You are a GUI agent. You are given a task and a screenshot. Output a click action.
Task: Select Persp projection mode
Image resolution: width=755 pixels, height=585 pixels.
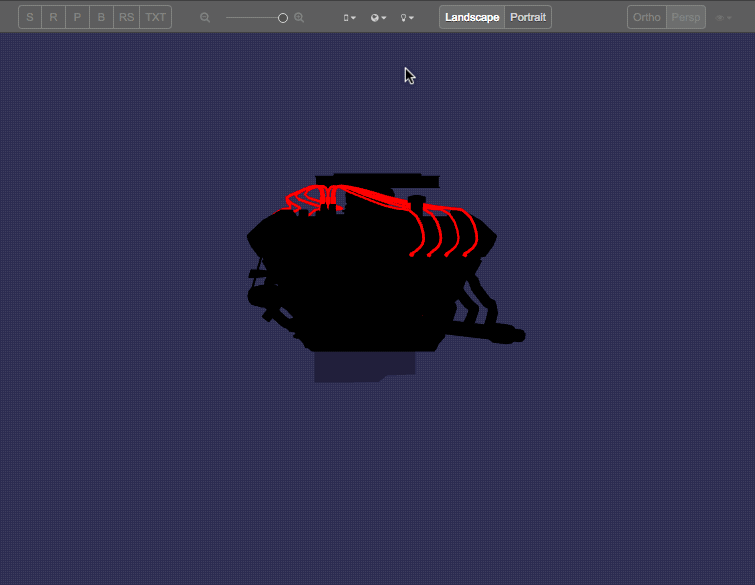(686, 17)
